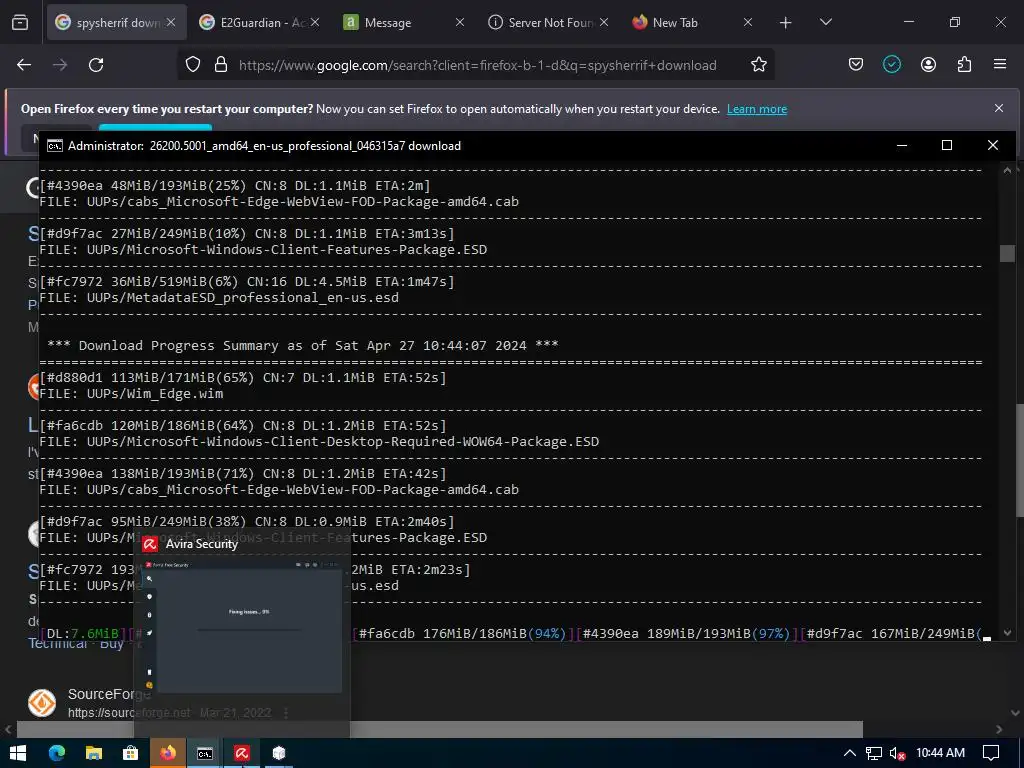This screenshot has width=1024, height=768.
Task: Switch to the spysherrif download tab
Action: pos(116,22)
